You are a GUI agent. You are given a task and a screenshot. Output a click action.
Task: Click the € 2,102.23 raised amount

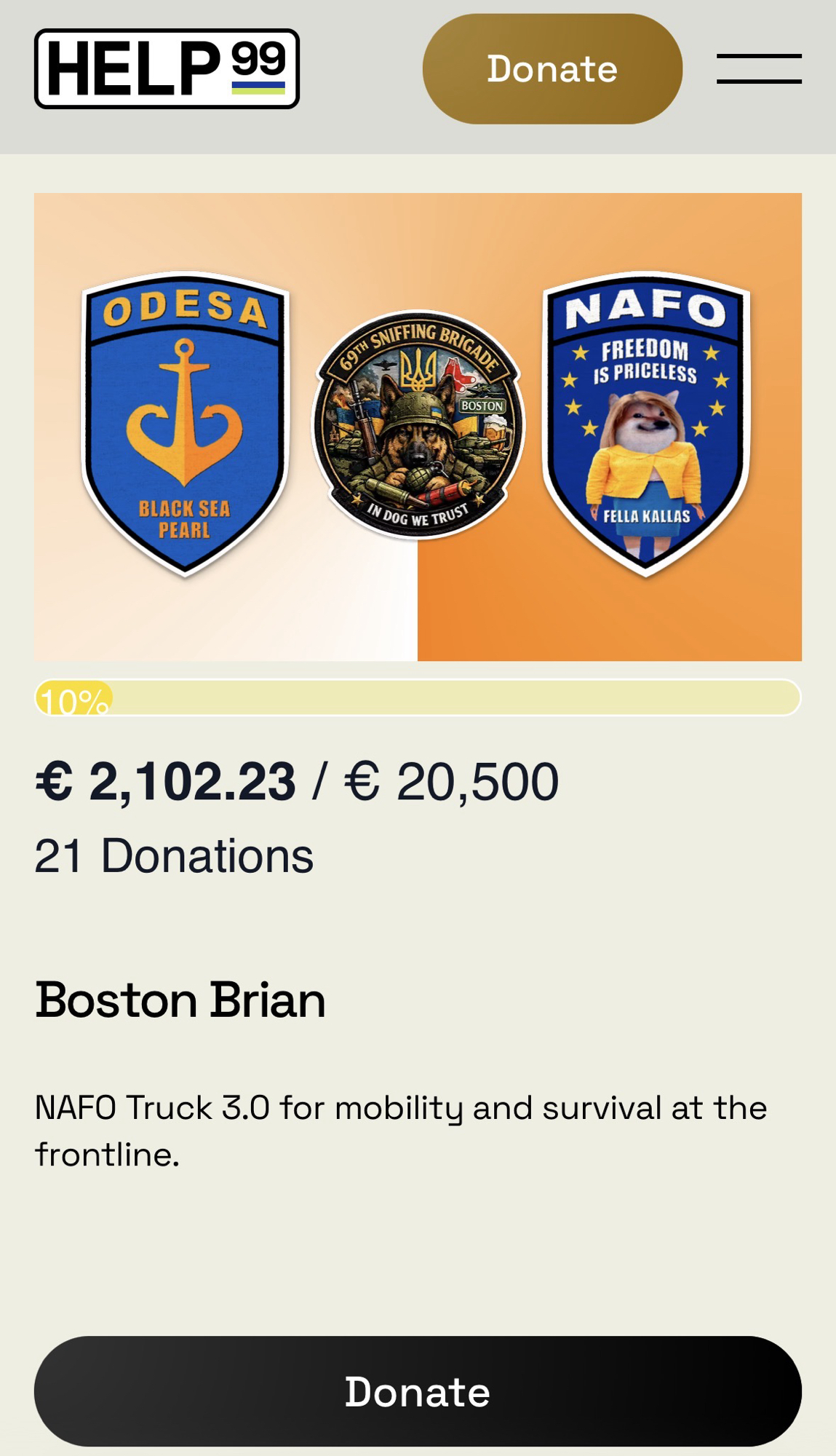pyautogui.click(x=166, y=782)
